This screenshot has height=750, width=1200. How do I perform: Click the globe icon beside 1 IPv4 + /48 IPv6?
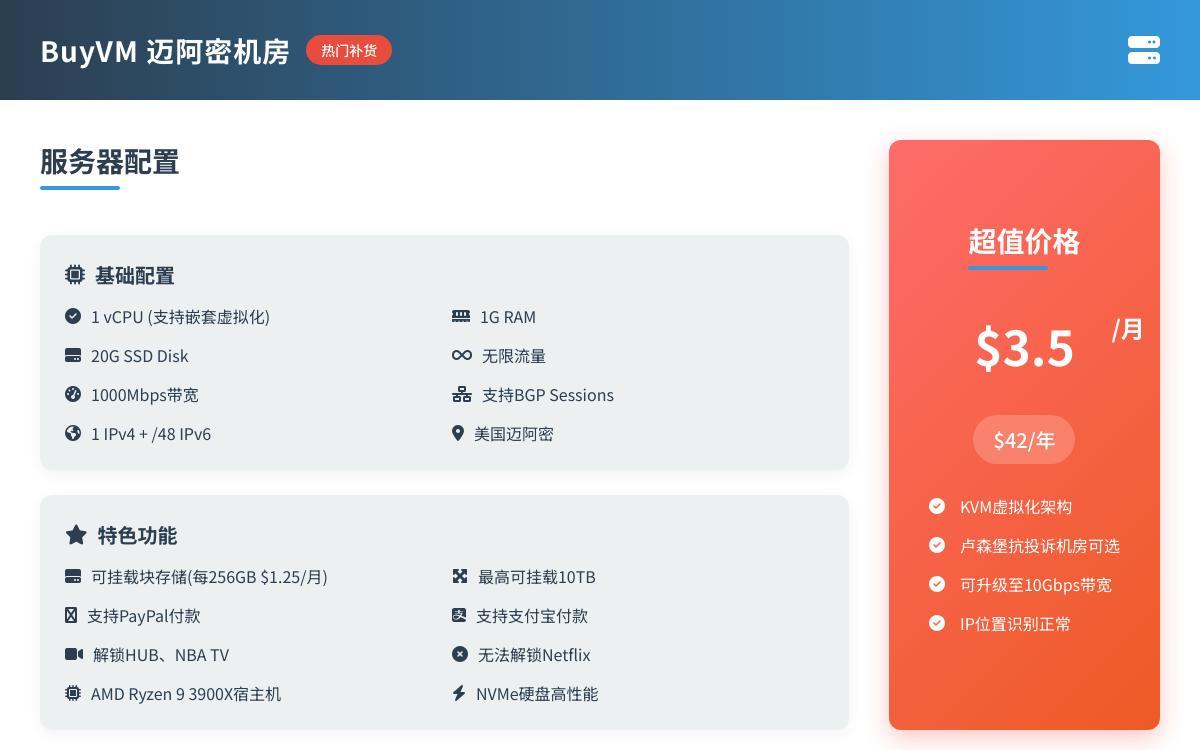(x=73, y=433)
